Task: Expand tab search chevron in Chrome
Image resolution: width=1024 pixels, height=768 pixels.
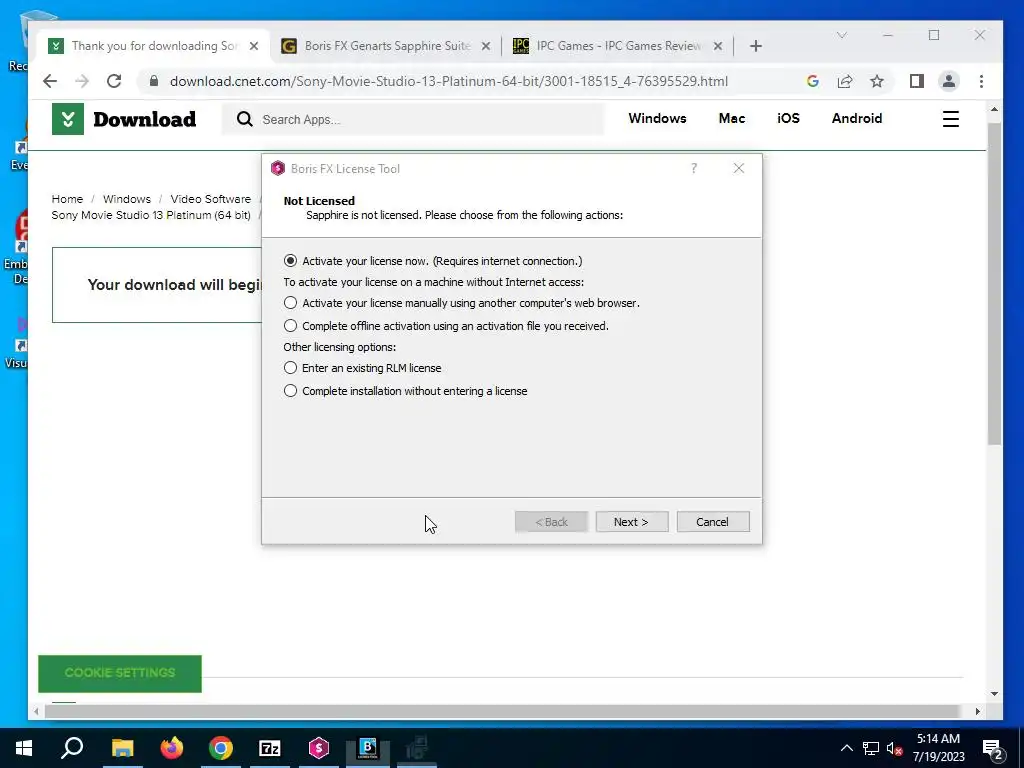Action: pyautogui.click(x=842, y=35)
